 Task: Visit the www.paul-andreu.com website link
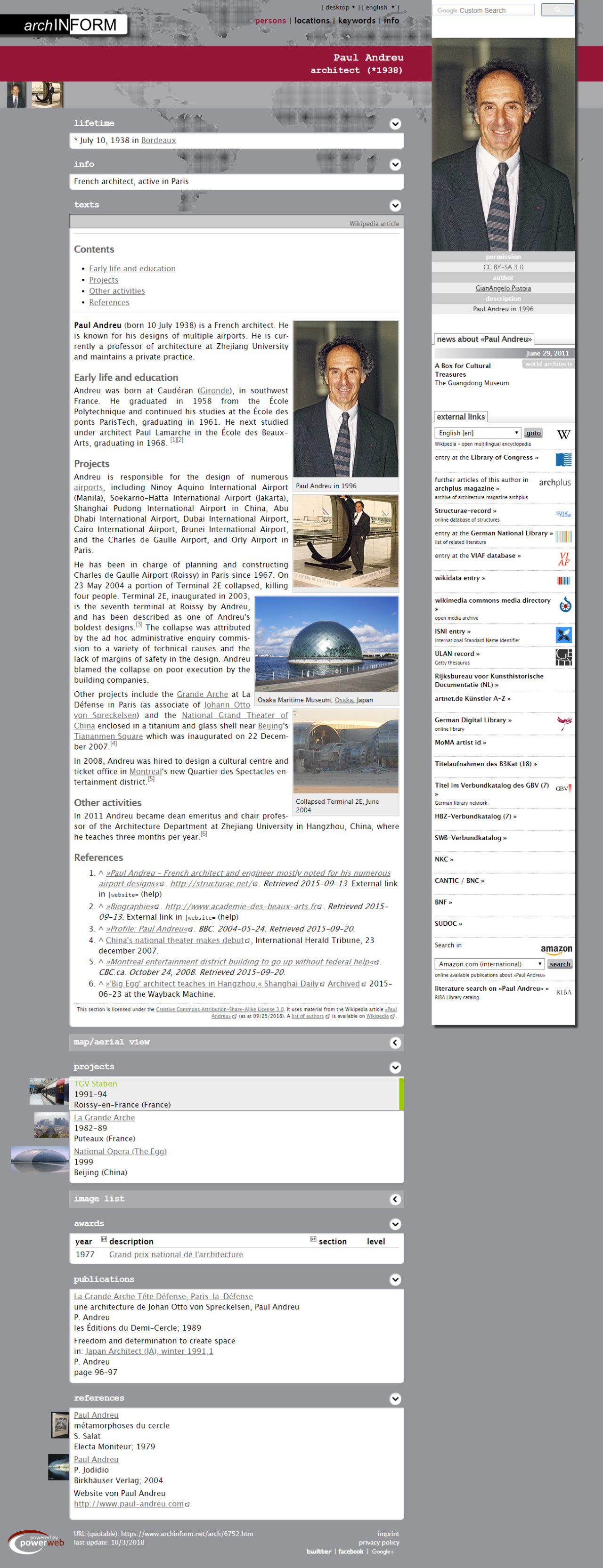tap(129, 1503)
